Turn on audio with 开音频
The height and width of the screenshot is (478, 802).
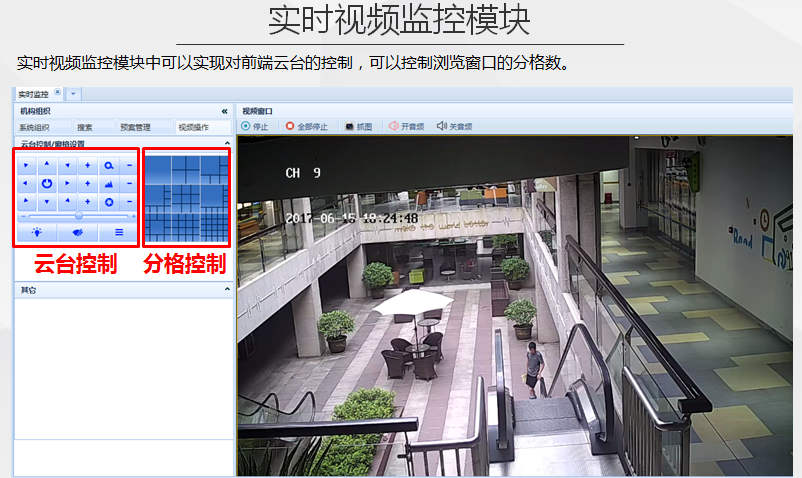pos(407,127)
